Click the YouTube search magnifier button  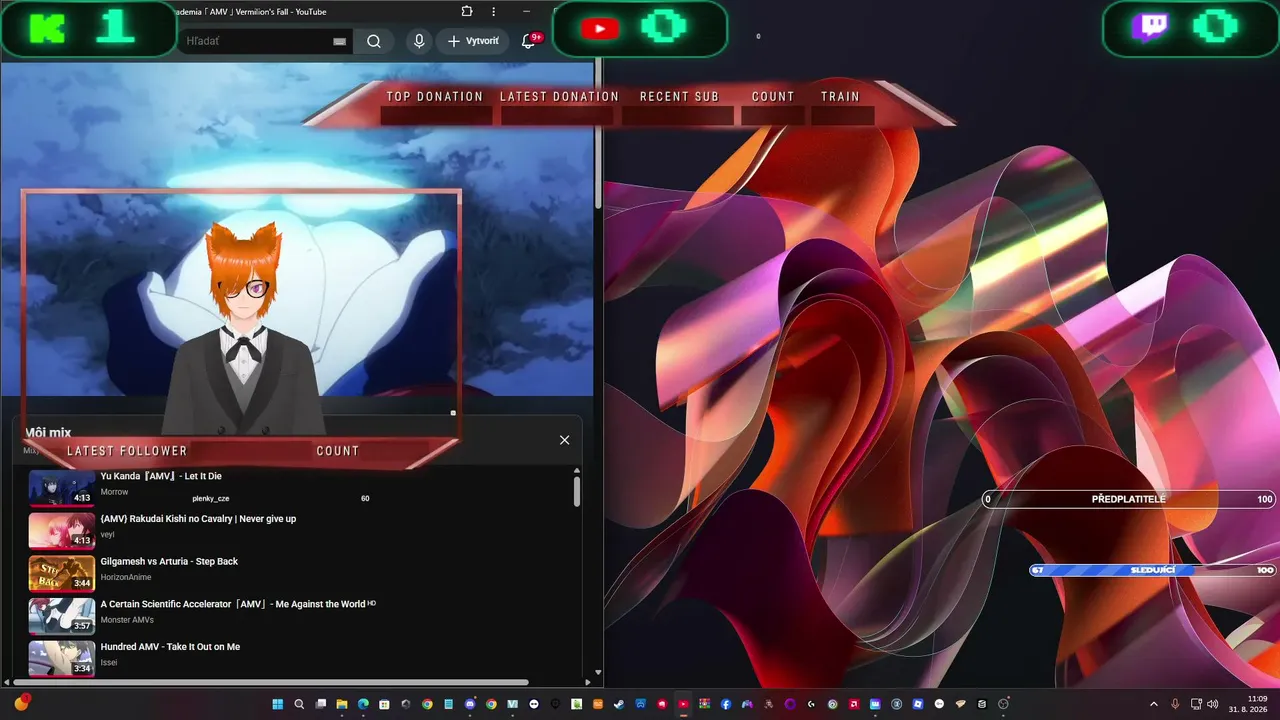[374, 41]
